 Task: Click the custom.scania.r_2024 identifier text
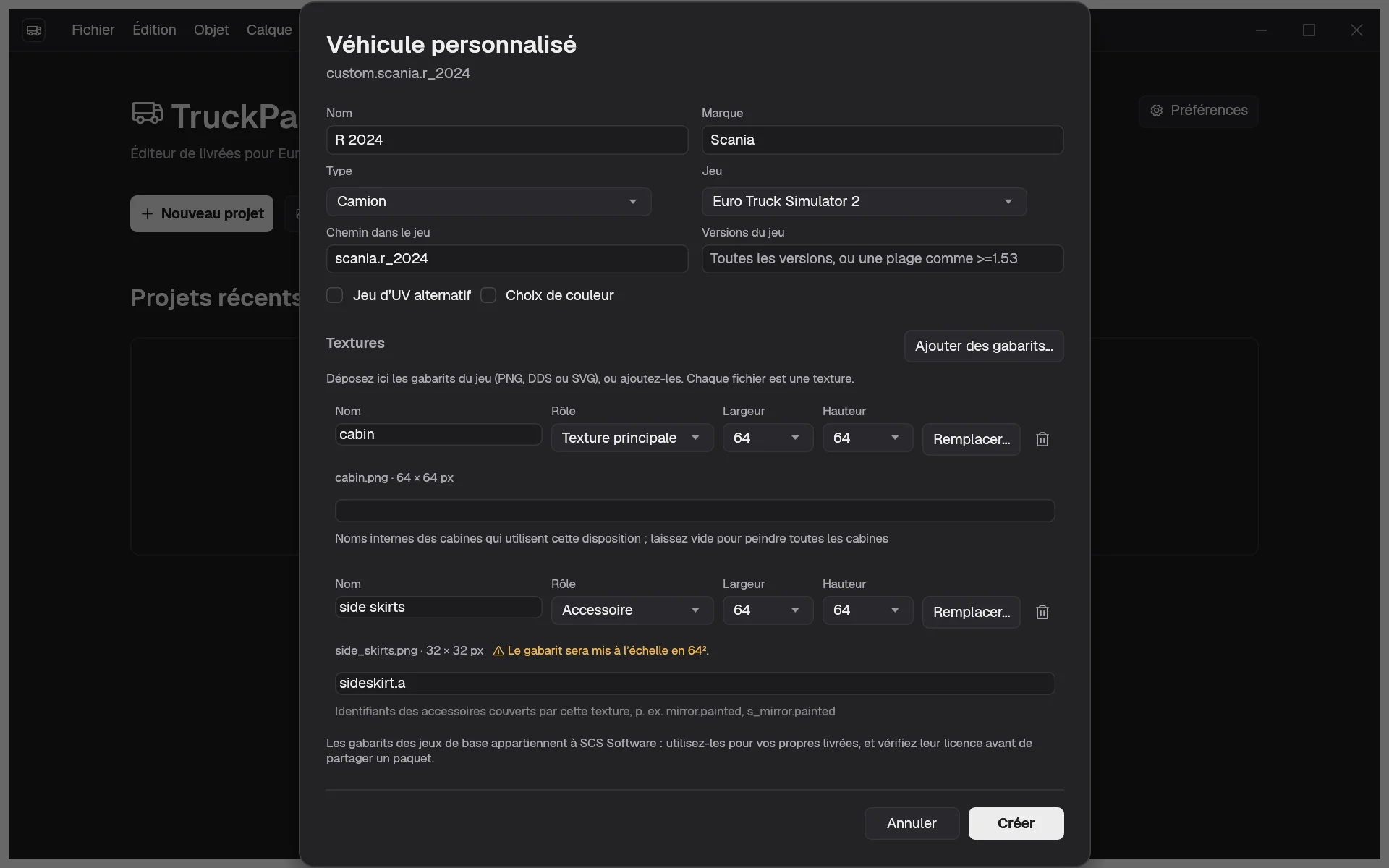click(398, 73)
